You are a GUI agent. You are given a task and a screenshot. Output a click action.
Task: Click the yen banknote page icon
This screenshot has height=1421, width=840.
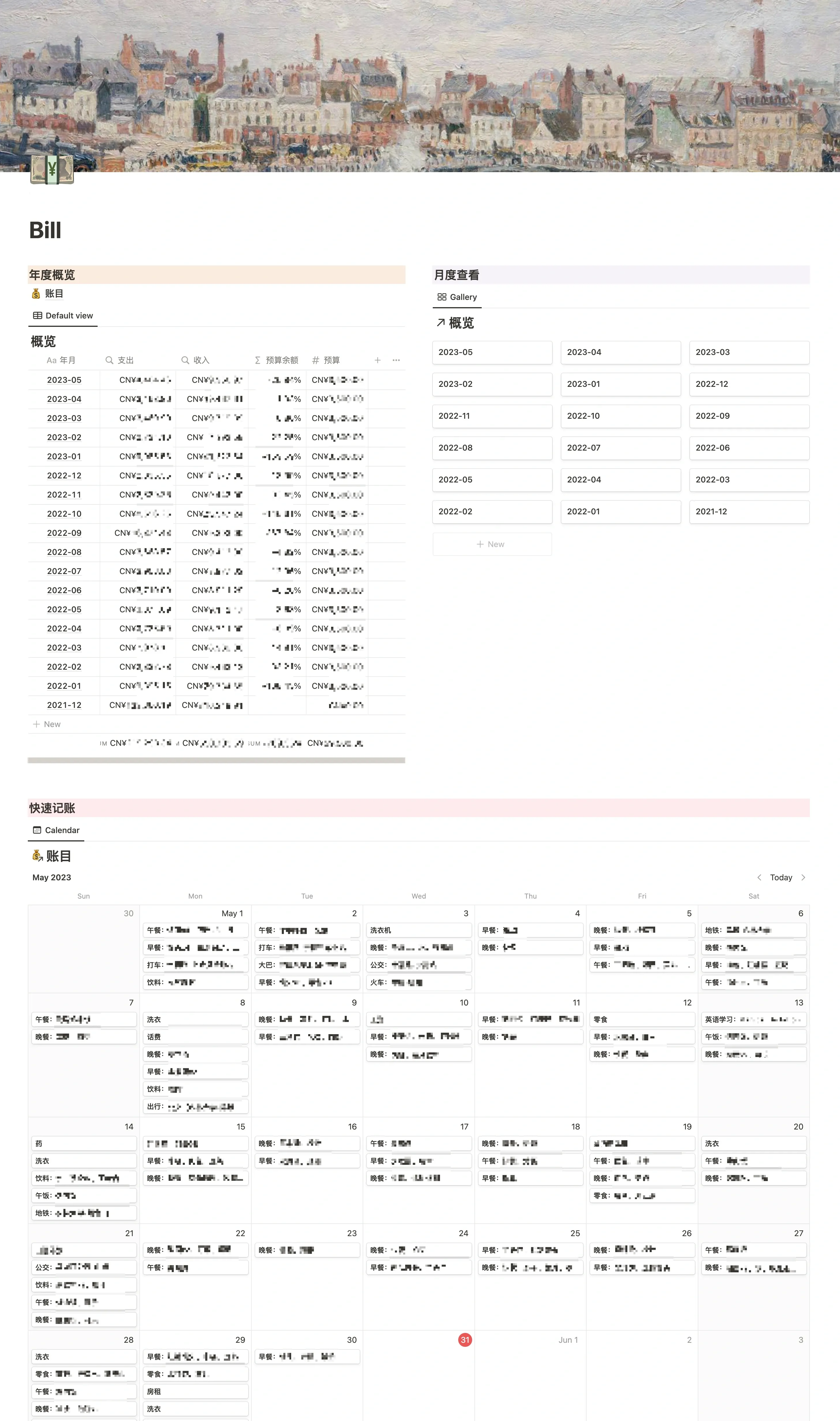(52, 169)
